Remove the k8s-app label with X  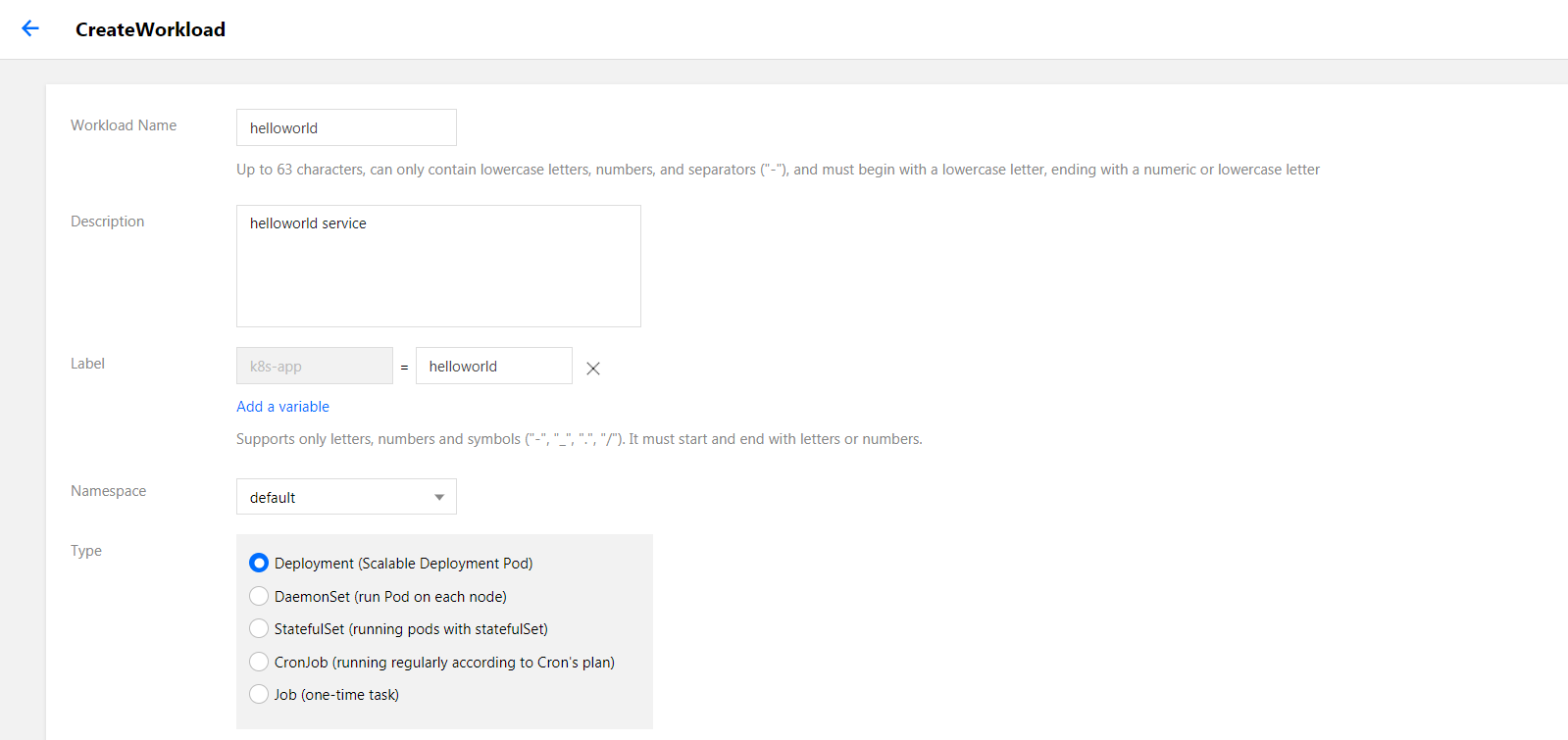(x=593, y=369)
